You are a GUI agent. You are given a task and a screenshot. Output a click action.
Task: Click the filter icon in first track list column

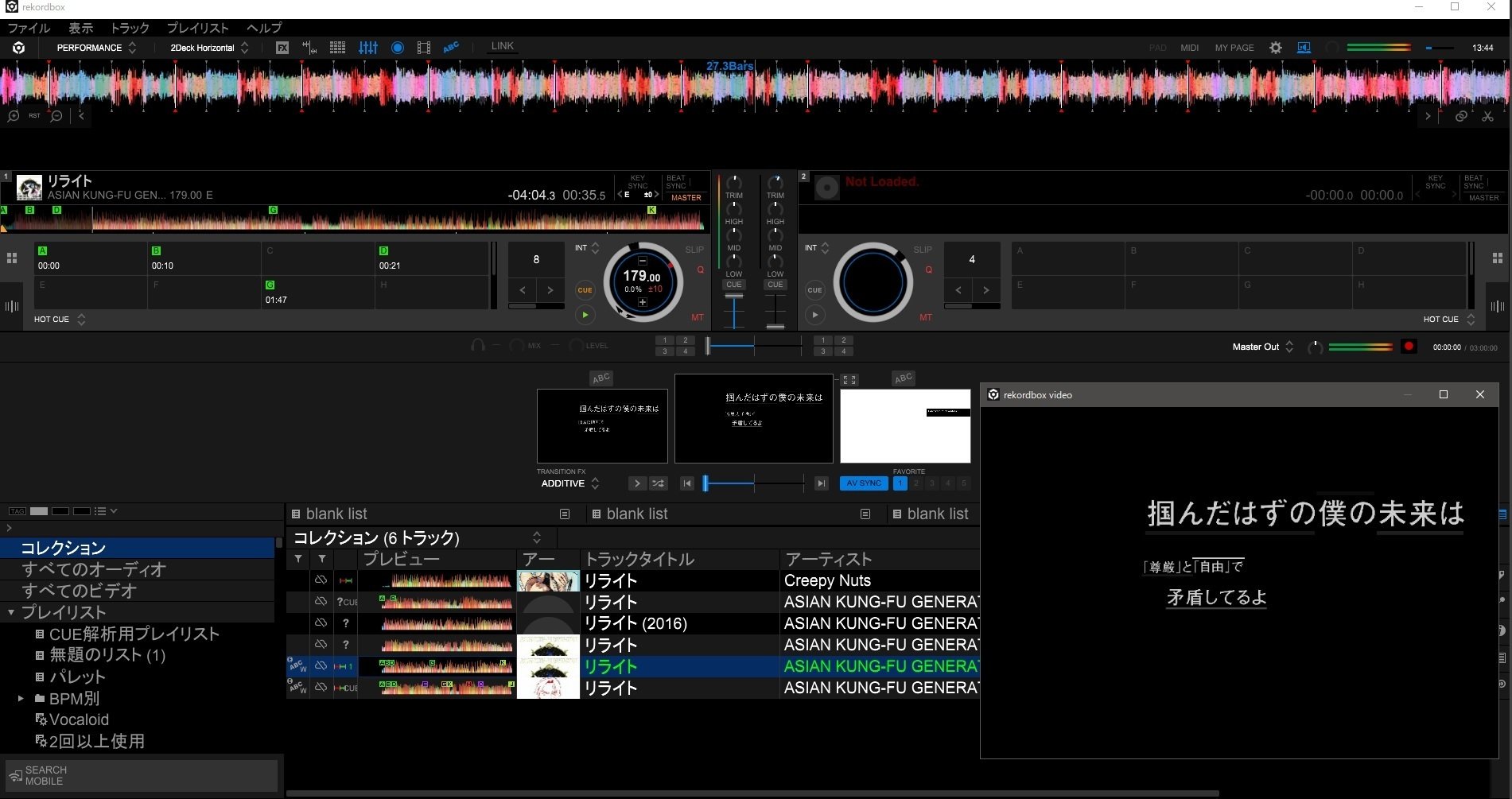pyautogui.click(x=298, y=559)
